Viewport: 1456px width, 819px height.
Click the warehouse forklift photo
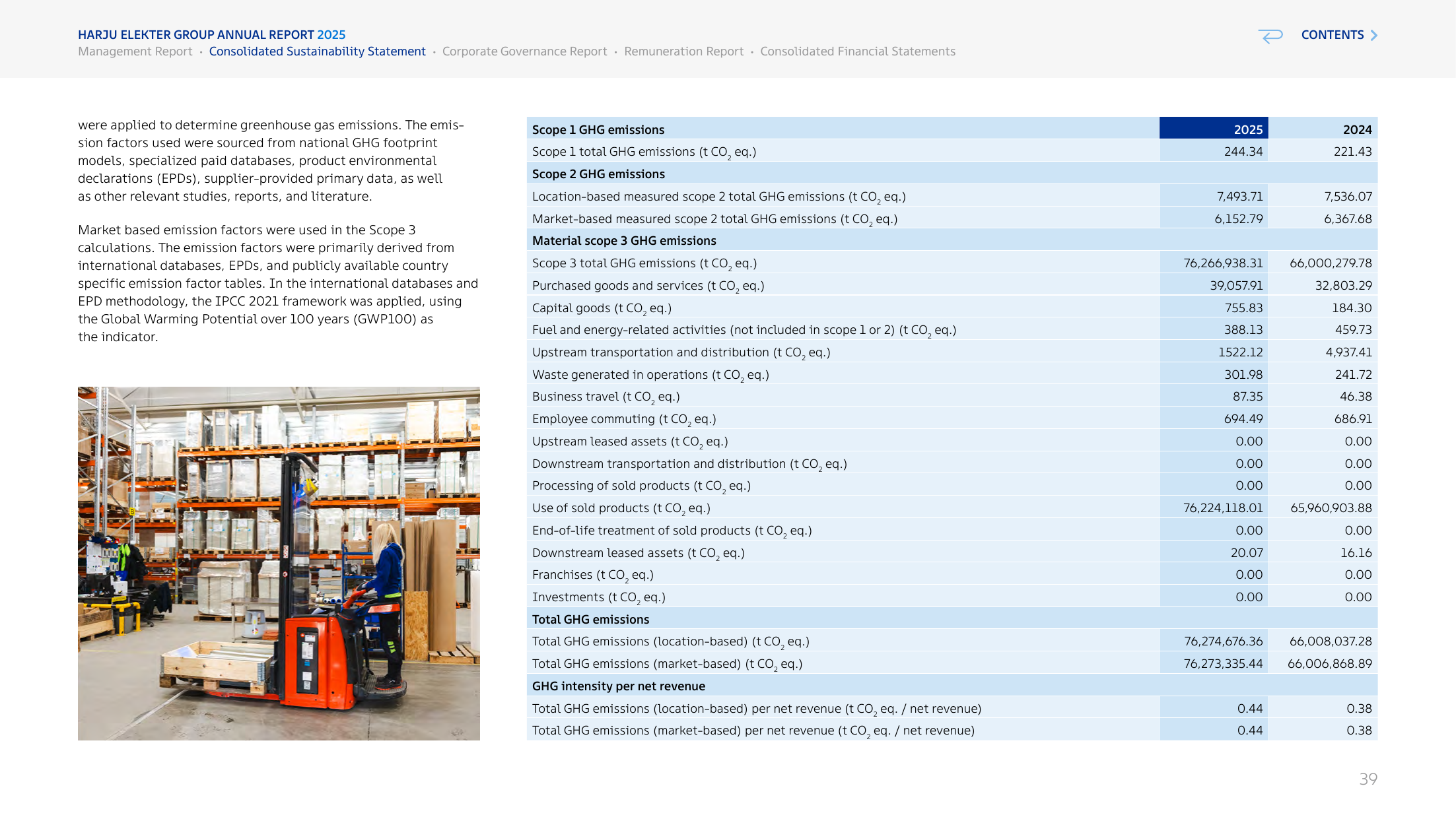(279, 563)
